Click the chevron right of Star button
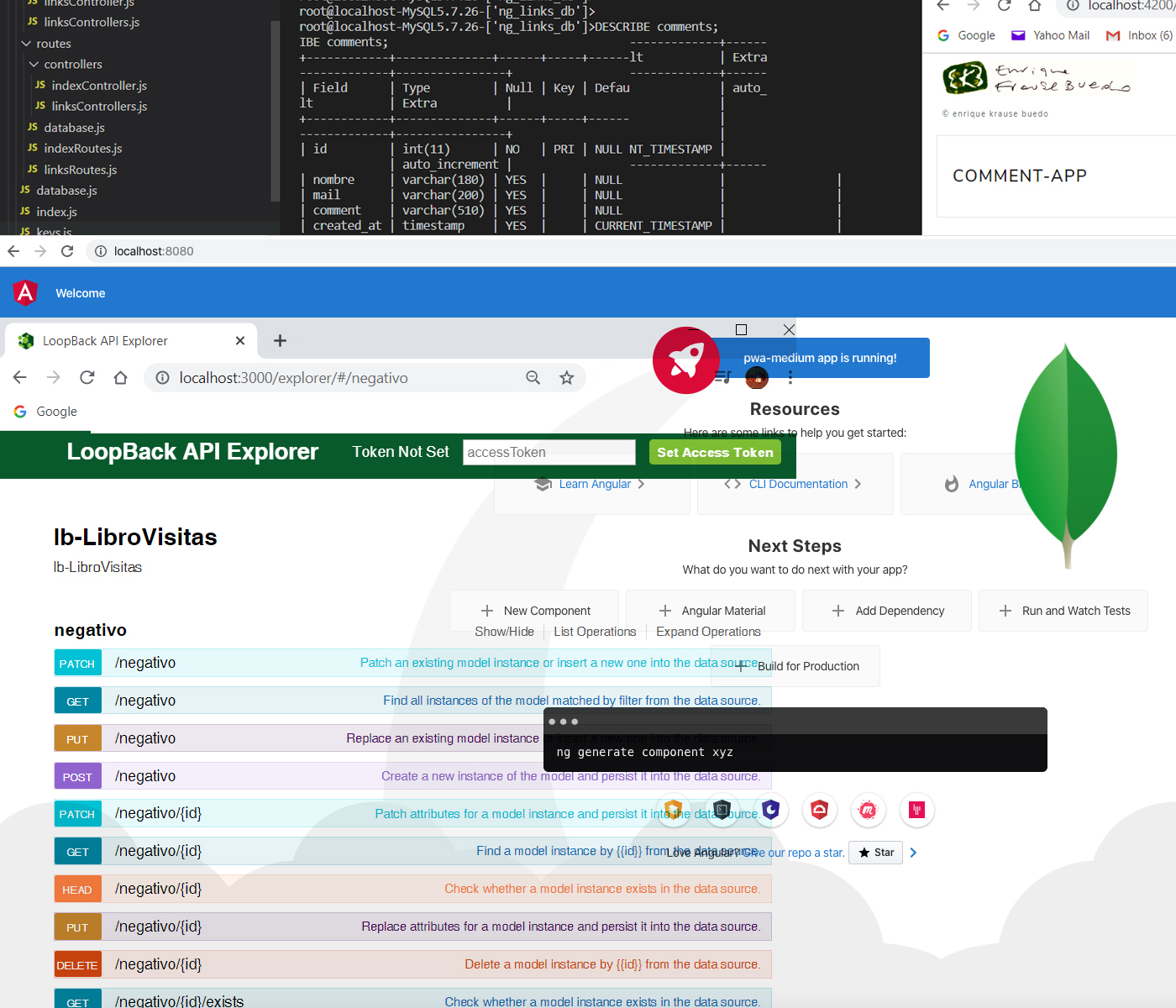The image size is (1176, 1008). pyautogui.click(x=913, y=853)
